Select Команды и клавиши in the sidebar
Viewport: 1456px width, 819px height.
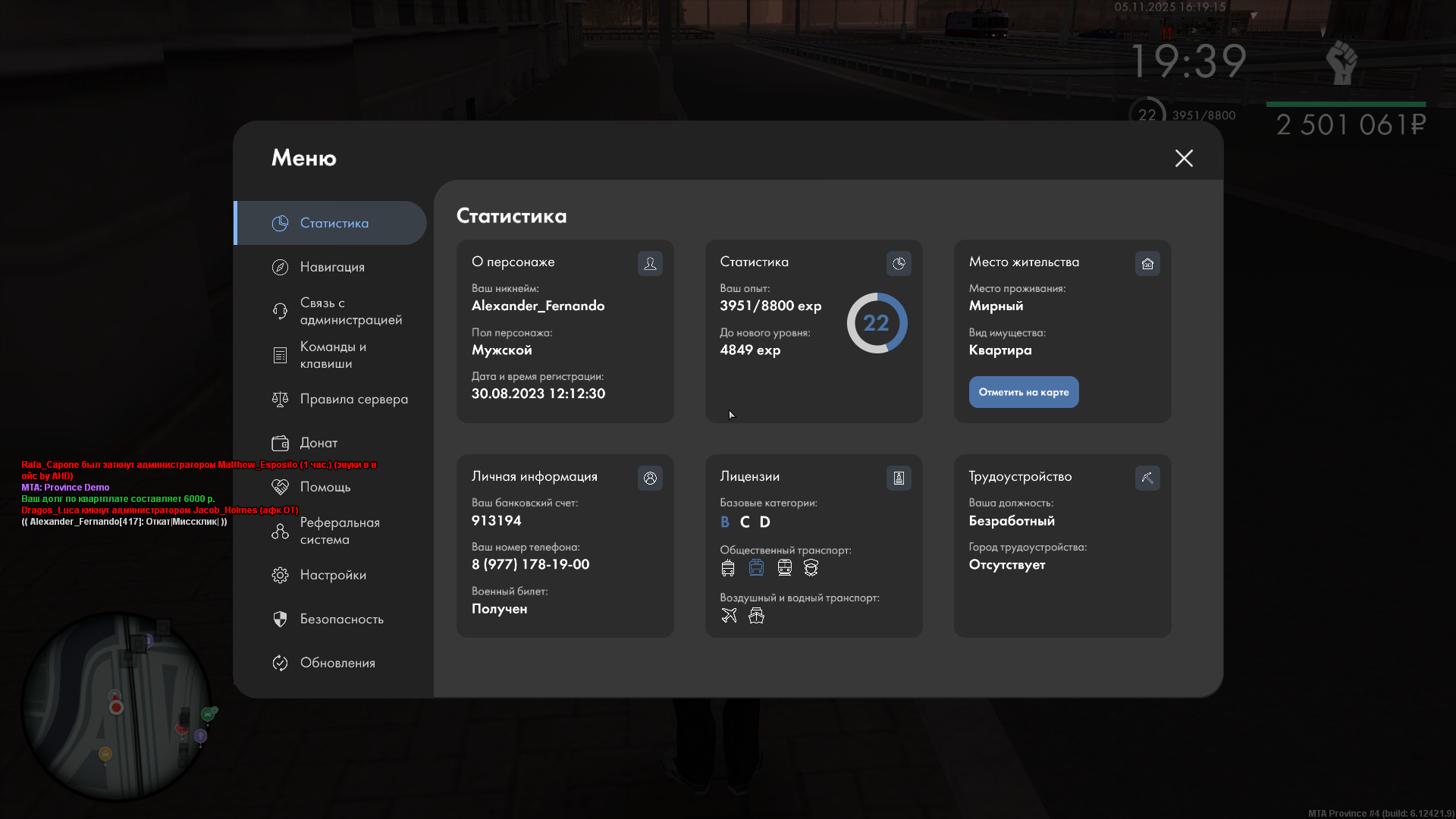(332, 355)
